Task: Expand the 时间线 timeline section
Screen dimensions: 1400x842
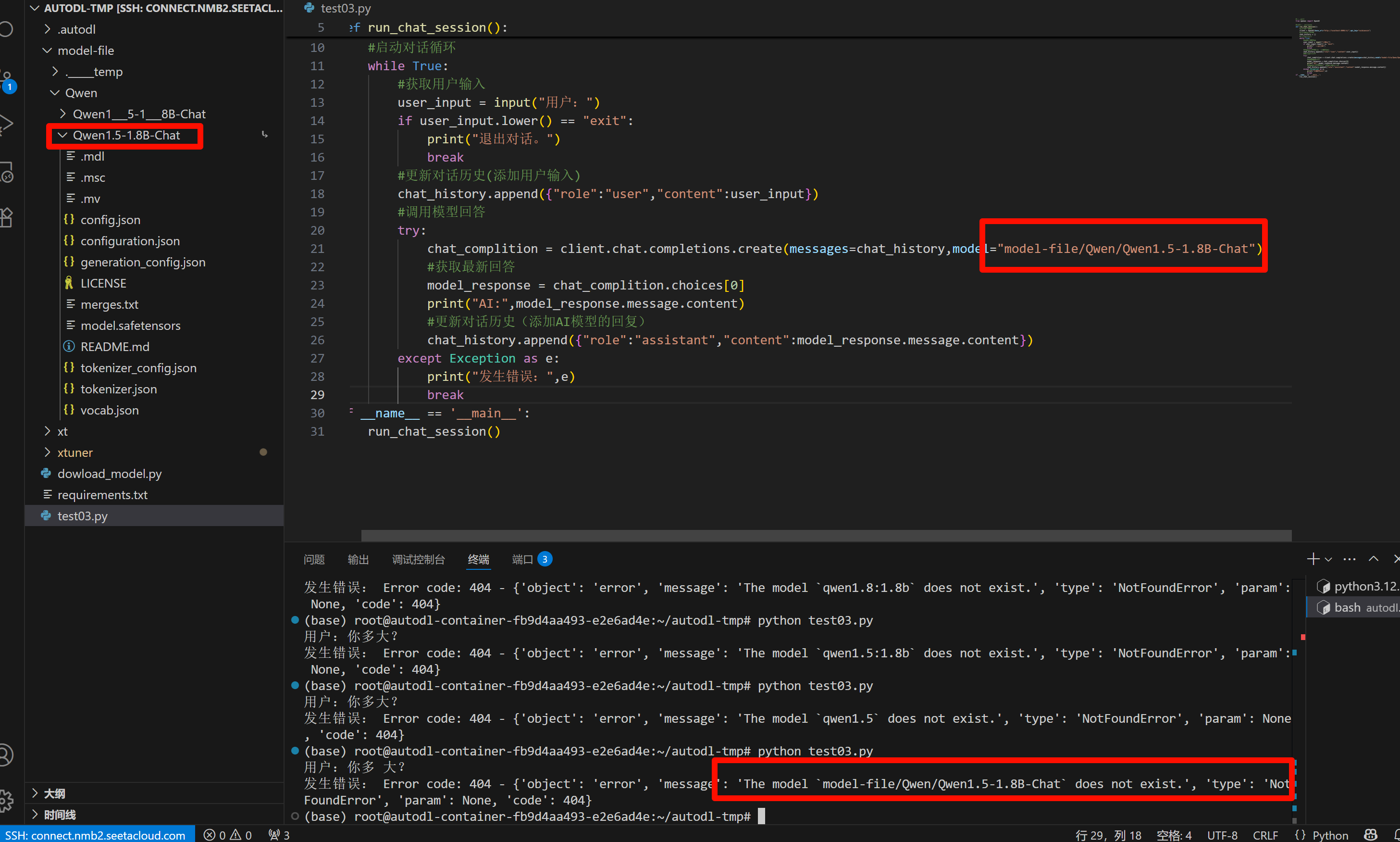Action: 154,814
